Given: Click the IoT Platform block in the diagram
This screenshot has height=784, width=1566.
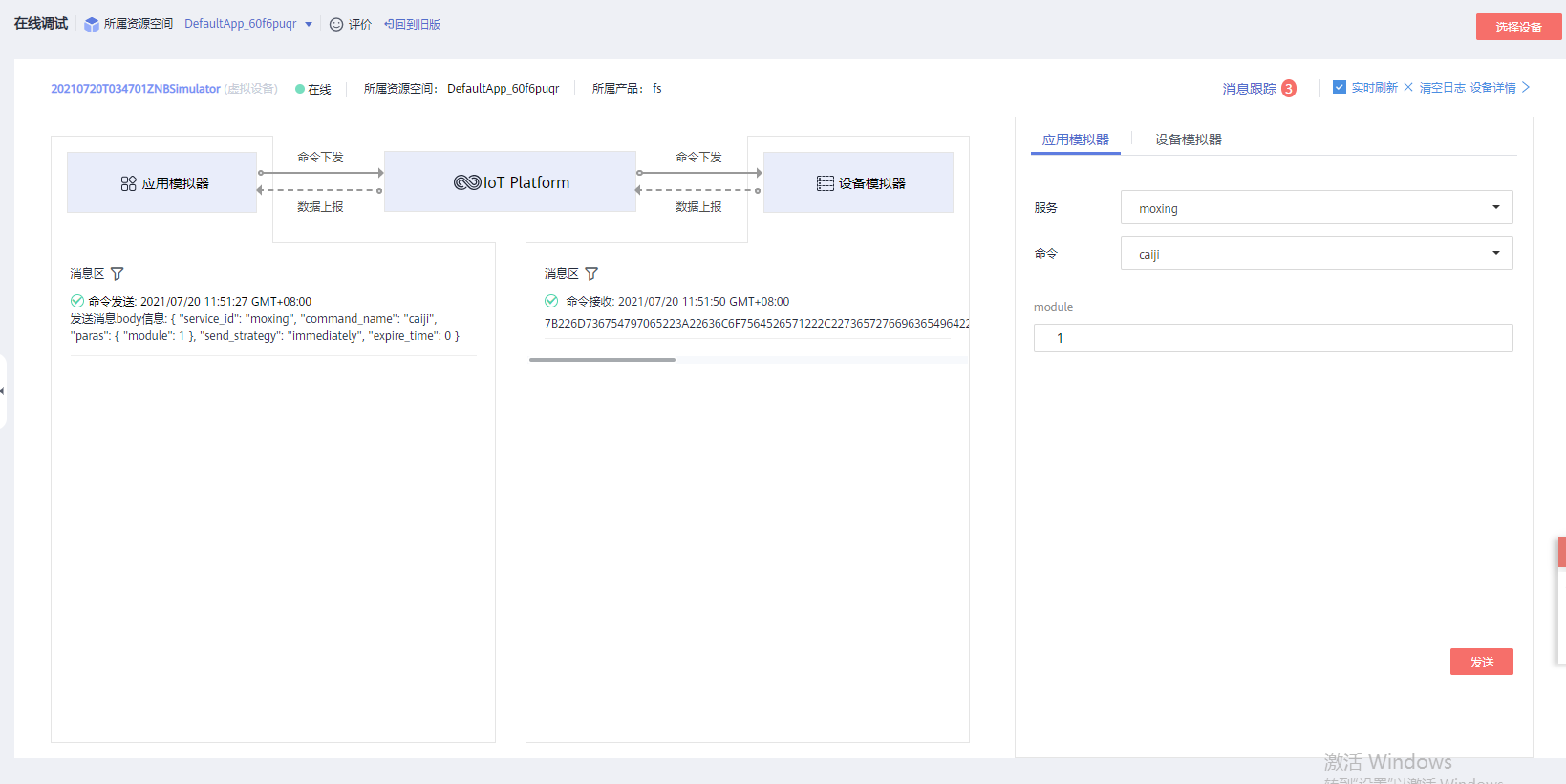Looking at the screenshot, I should pos(510,182).
